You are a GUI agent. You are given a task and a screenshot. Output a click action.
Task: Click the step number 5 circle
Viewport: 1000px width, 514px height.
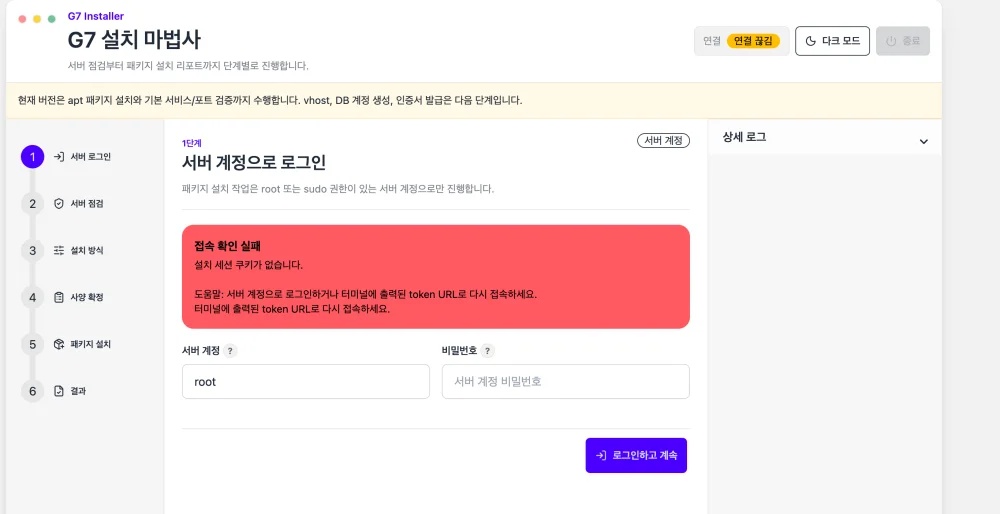(x=33, y=344)
